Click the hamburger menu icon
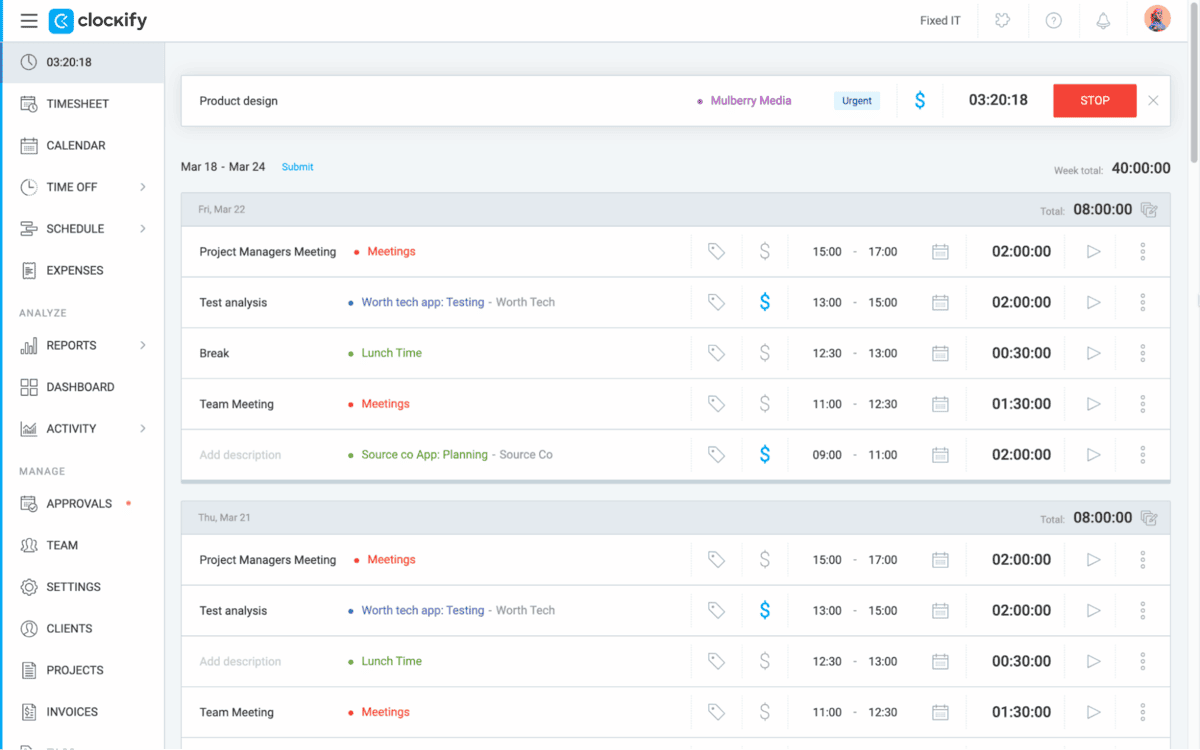The width and height of the screenshot is (1200, 750). coord(29,21)
